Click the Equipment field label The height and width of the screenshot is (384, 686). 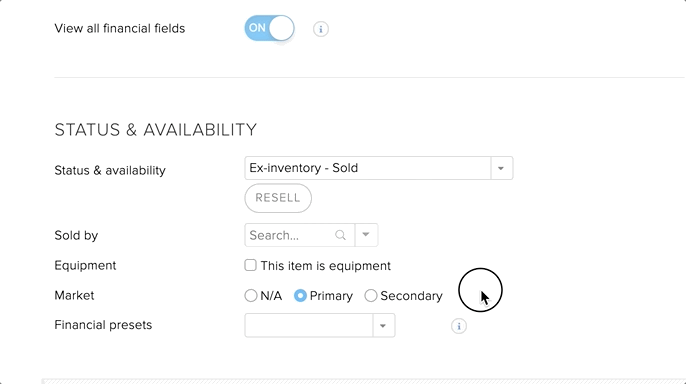(x=85, y=265)
